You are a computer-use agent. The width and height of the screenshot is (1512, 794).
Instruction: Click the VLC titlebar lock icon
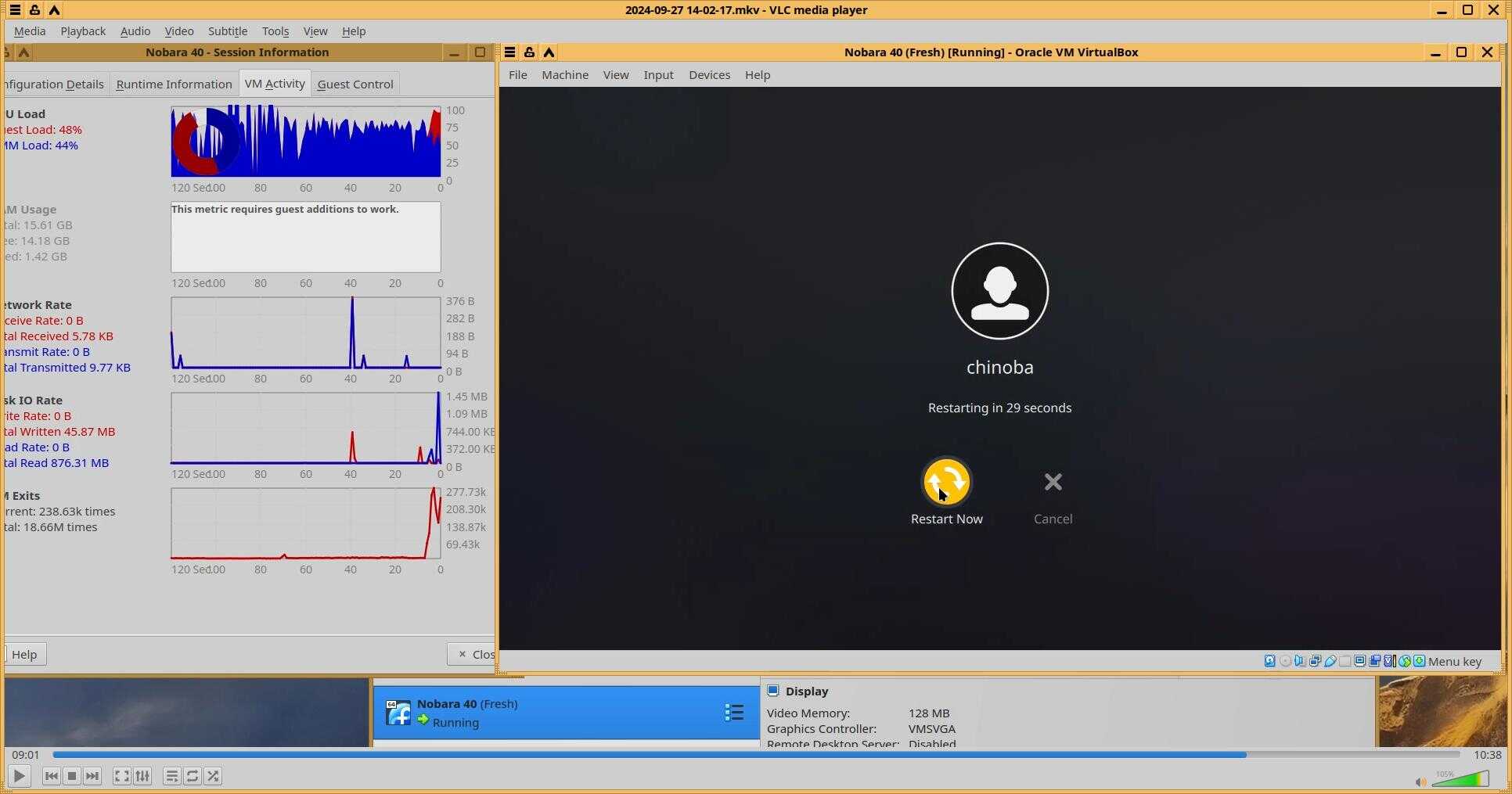pyautogui.click(x=34, y=10)
